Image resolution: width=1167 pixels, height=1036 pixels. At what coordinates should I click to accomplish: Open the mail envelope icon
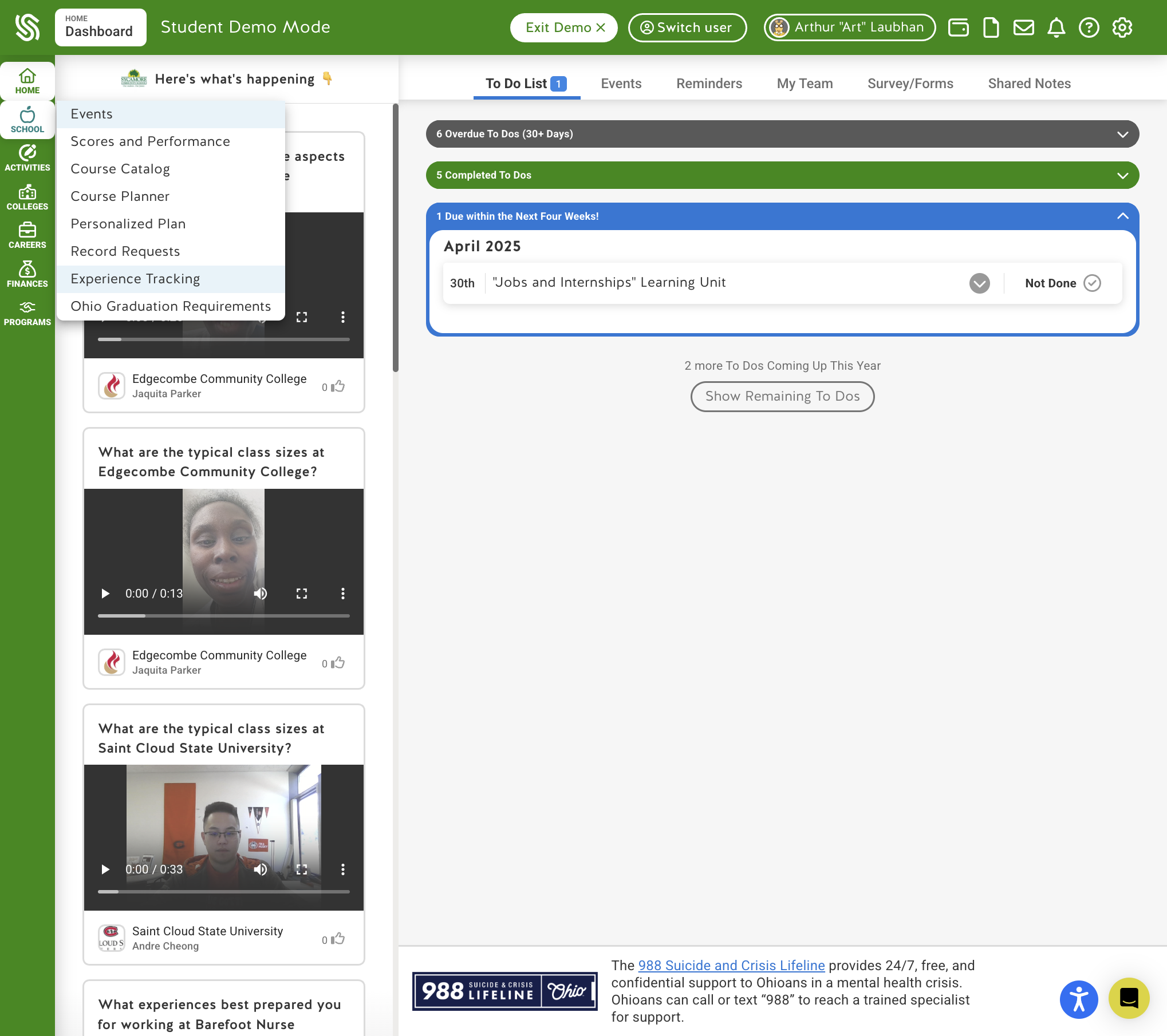click(1024, 27)
